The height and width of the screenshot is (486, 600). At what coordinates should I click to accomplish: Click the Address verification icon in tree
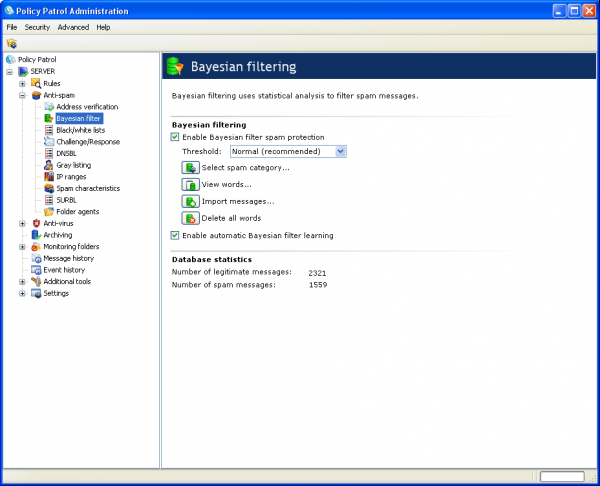click(x=48, y=107)
